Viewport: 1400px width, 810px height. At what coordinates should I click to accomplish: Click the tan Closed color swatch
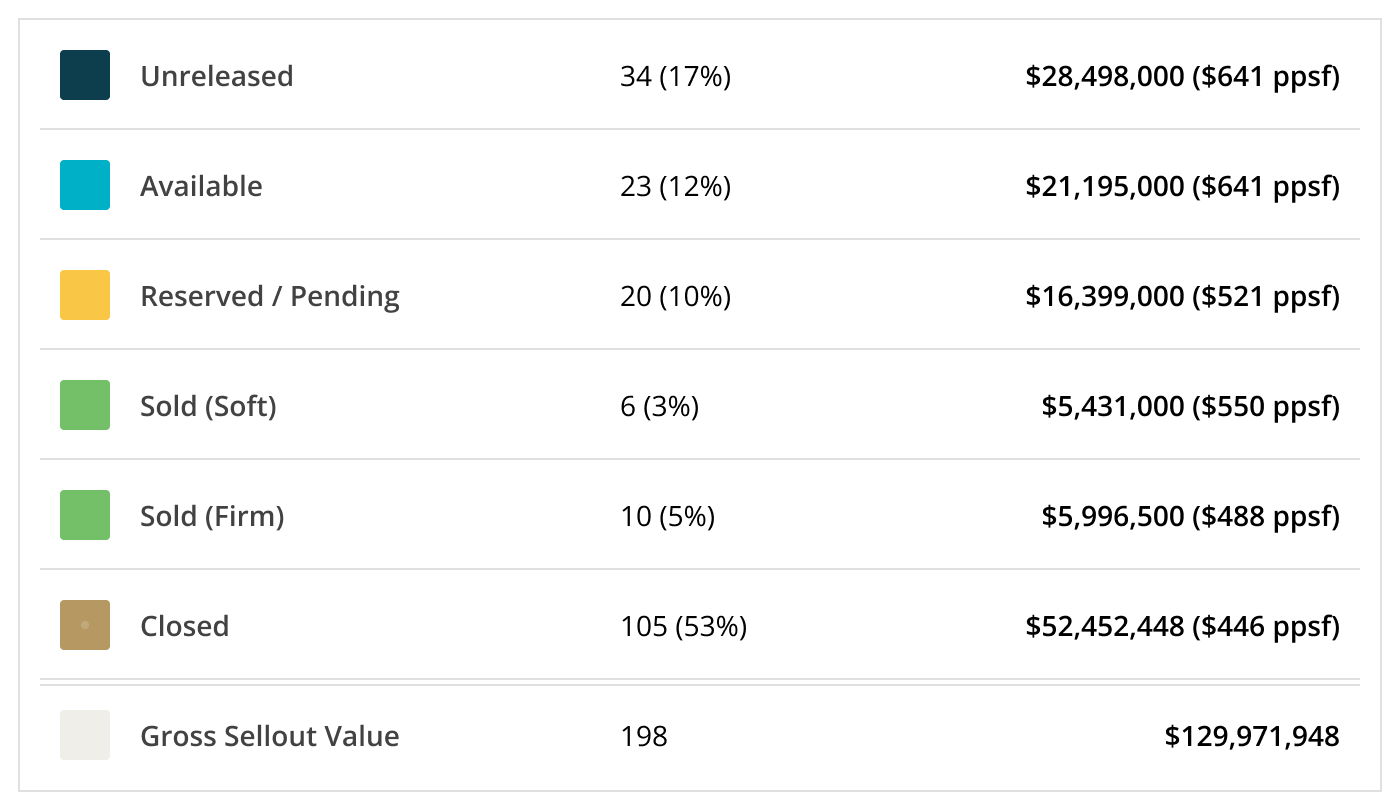[x=85, y=625]
